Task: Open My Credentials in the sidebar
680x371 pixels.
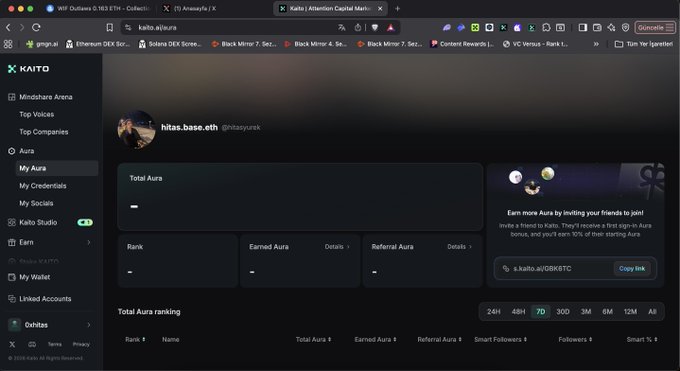Action: click(x=42, y=186)
